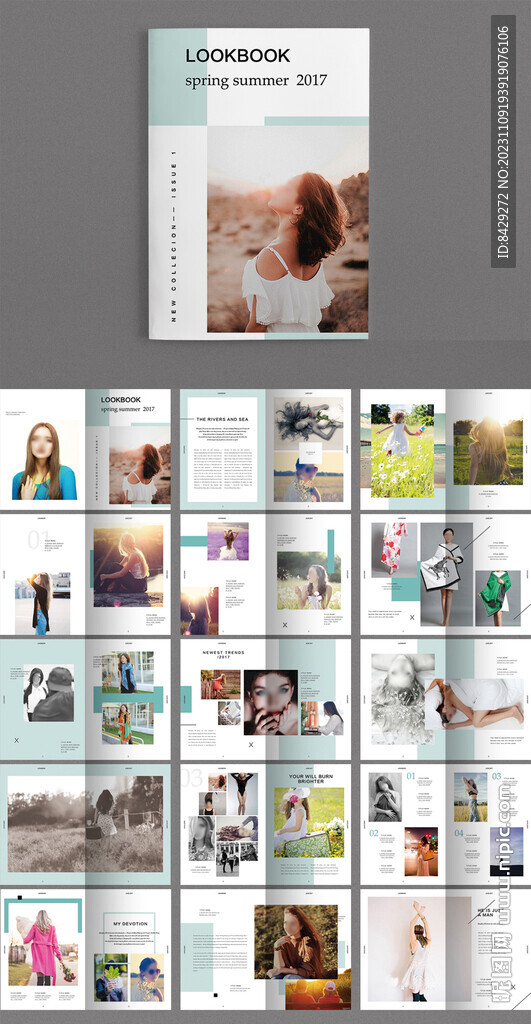Screen dimensions: 531x1024
Task: Open photo of woman sitting in sun flare
Action: coord(128,567)
